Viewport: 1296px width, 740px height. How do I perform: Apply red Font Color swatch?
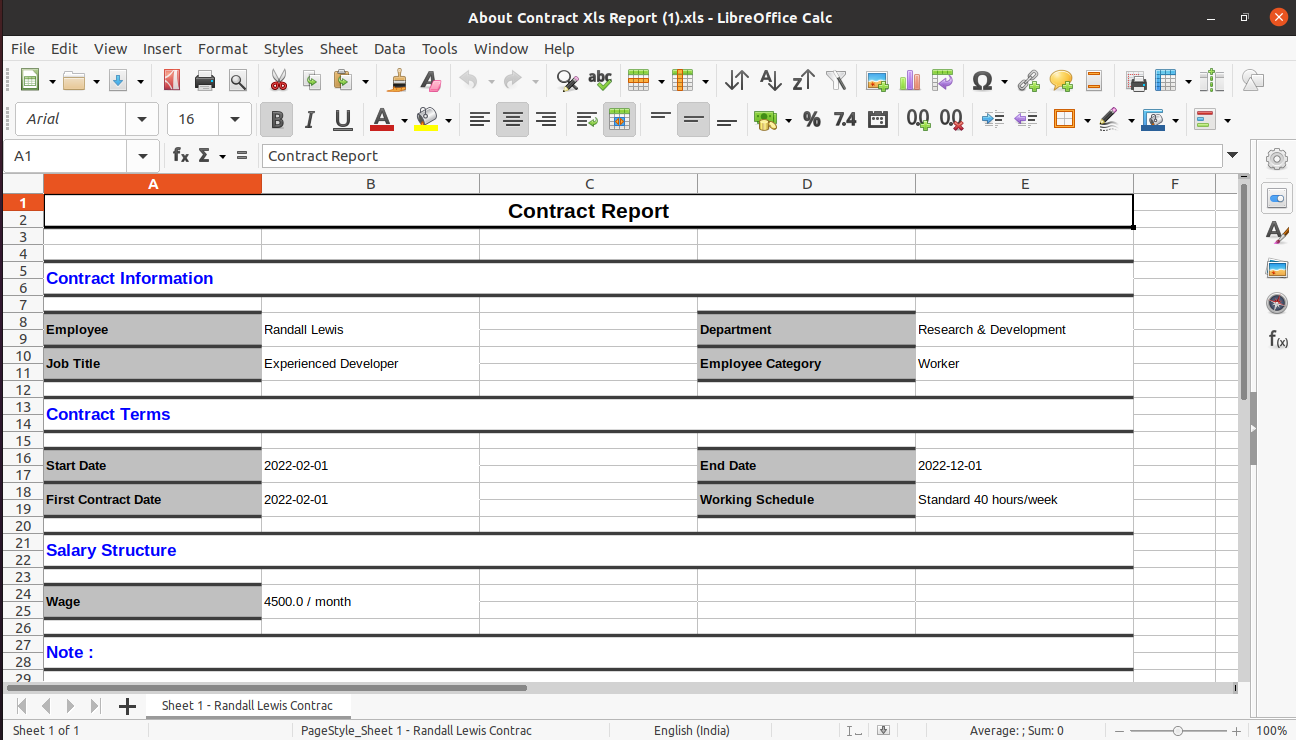pos(381,120)
